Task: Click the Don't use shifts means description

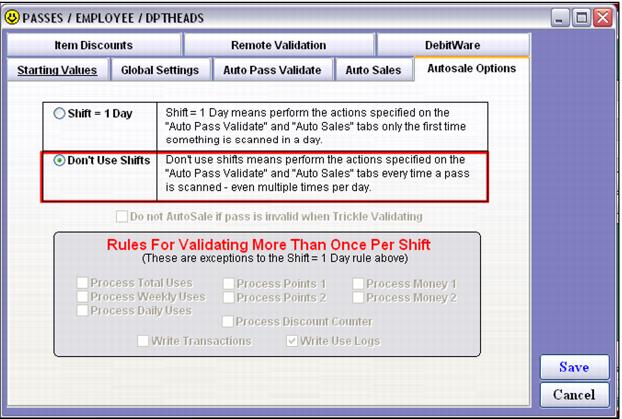Action: (x=317, y=173)
